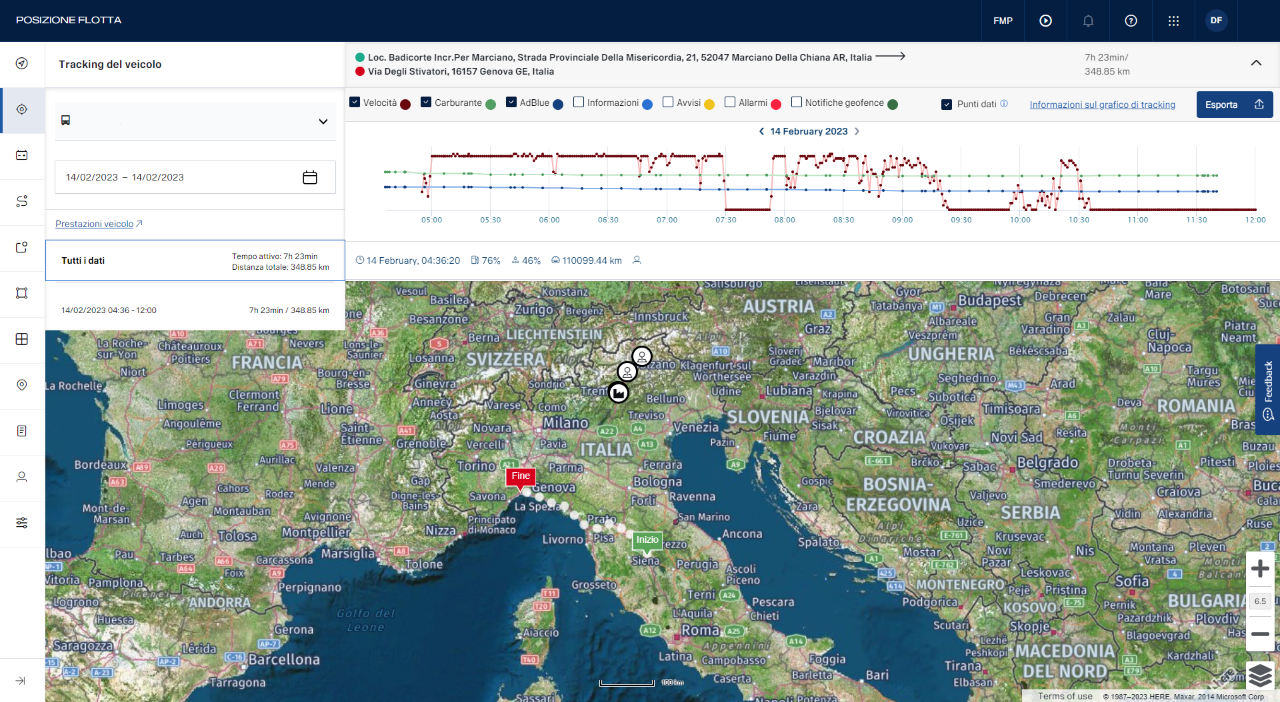1280x702 pixels.
Task: Open the card-shaped sidebar icon below tracking
Action: [22, 156]
